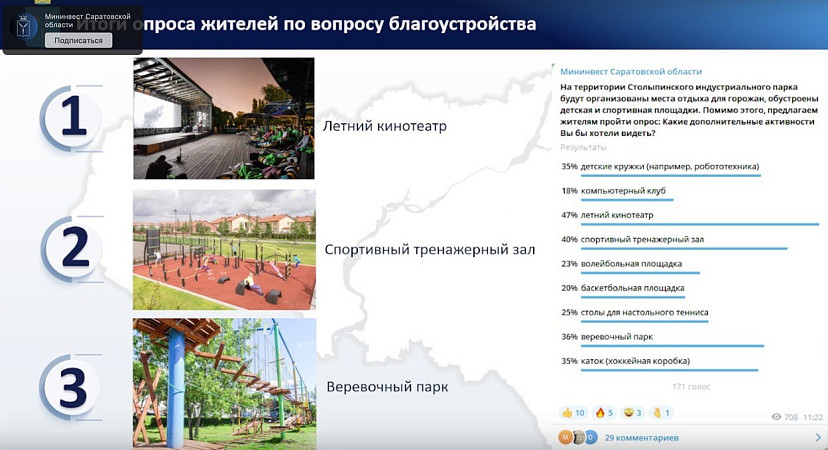Expand comments using the right chevron
The image size is (828, 450).
tap(818, 437)
